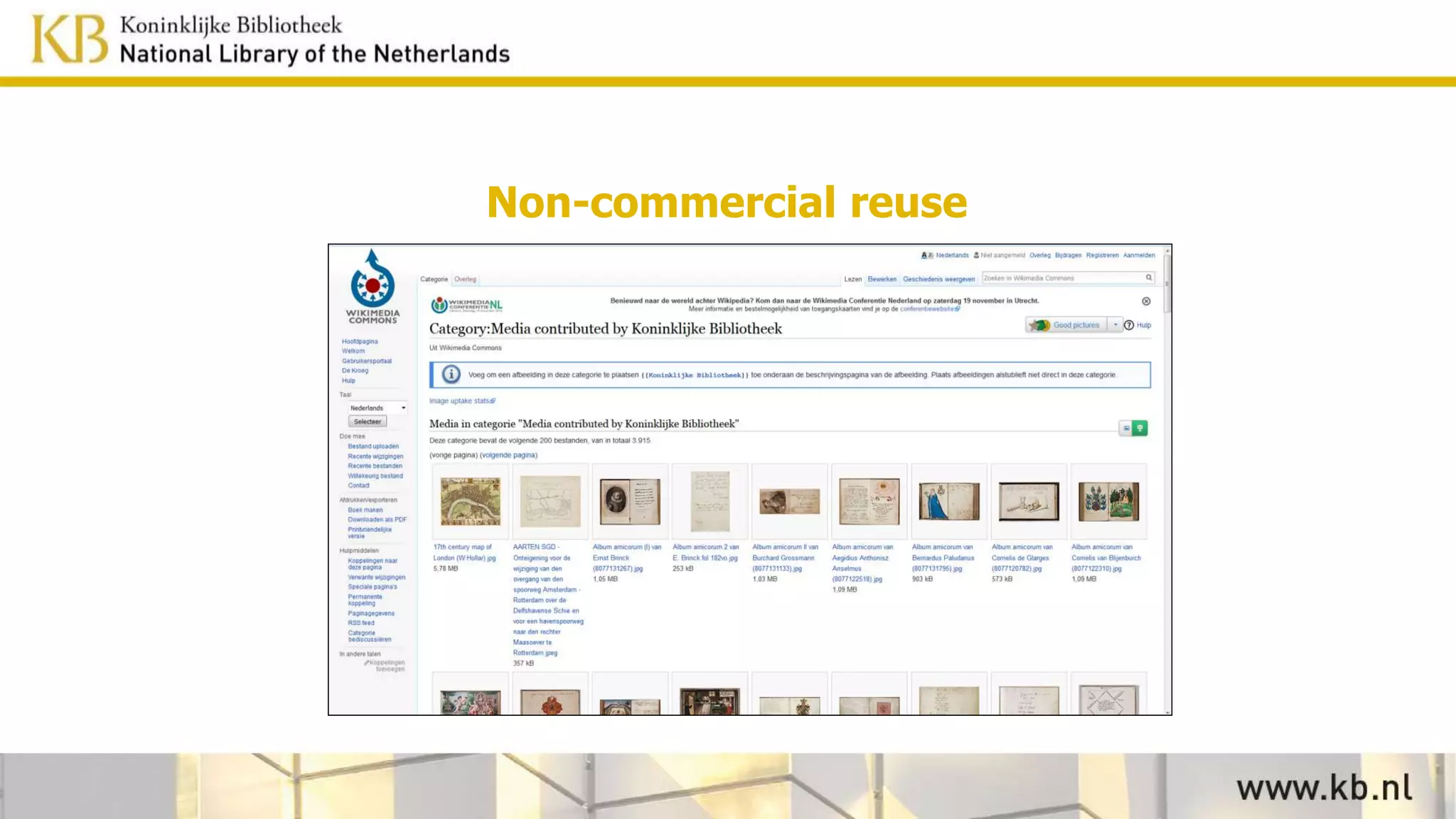Open the Bewerken tab
Screen dimensions: 1456x819
pos(882,279)
